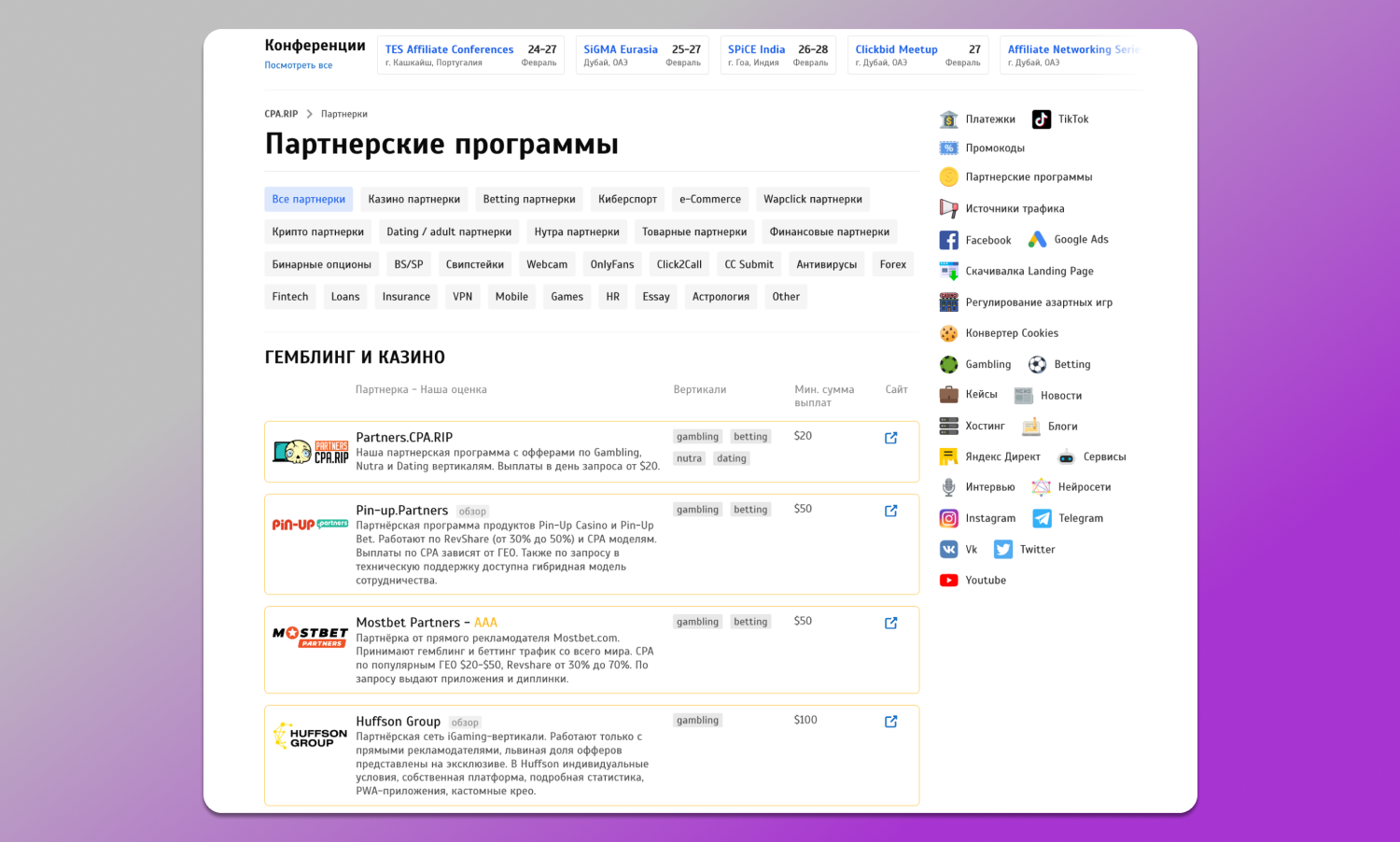This screenshot has height=842, width=1400.
Task: Select the 'Все партнерки' filter
Action: point(308,199)
